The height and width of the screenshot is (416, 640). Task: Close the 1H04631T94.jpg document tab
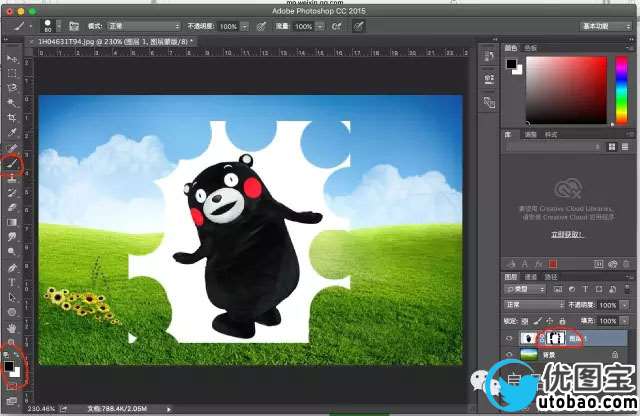(x=31, y=42)
